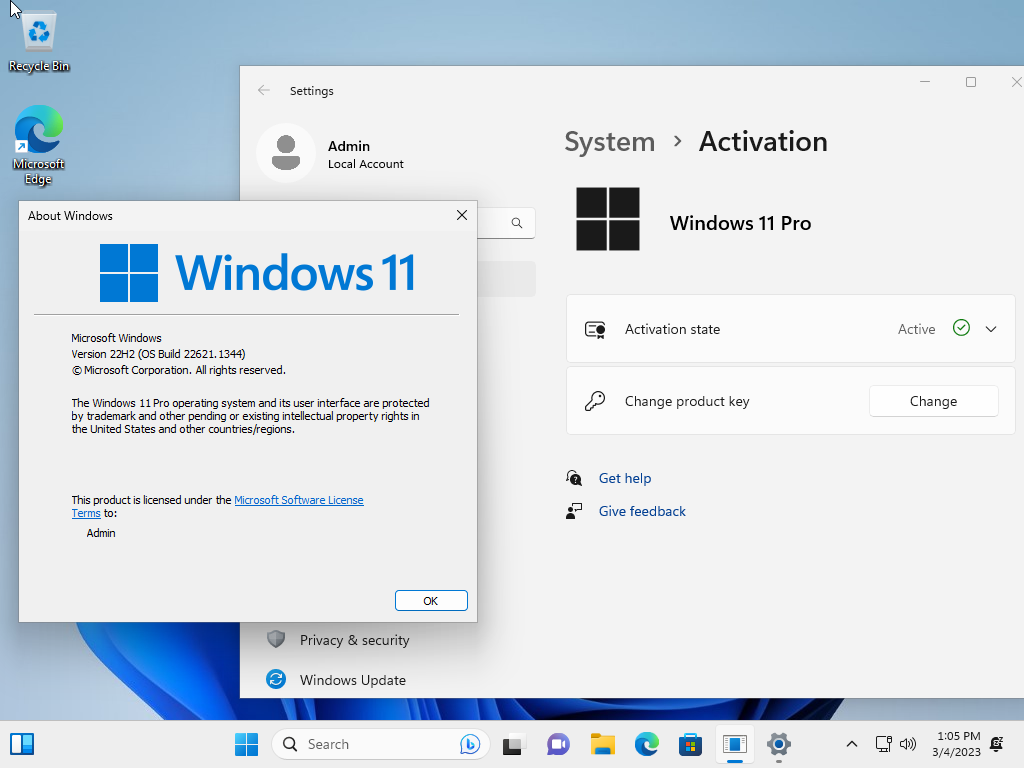Click the Give feedback person icon
This screenshot has width=1024, height=768.
click(574, 511)
